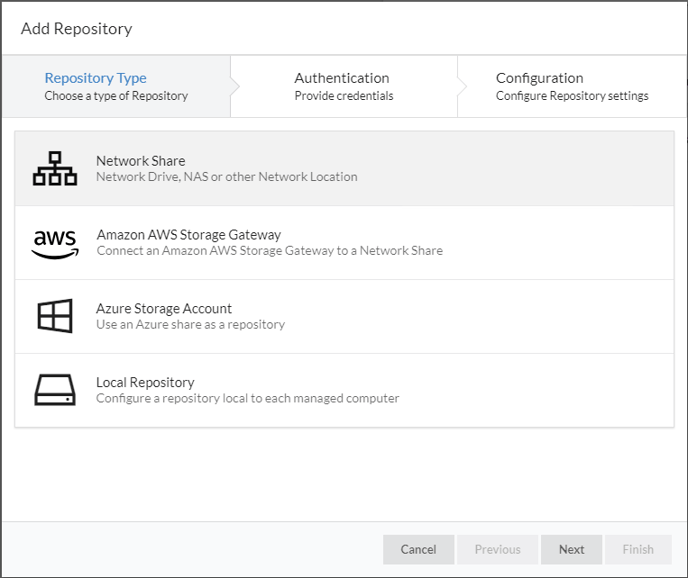Click the Local Repository drive icon

point(55,390)
